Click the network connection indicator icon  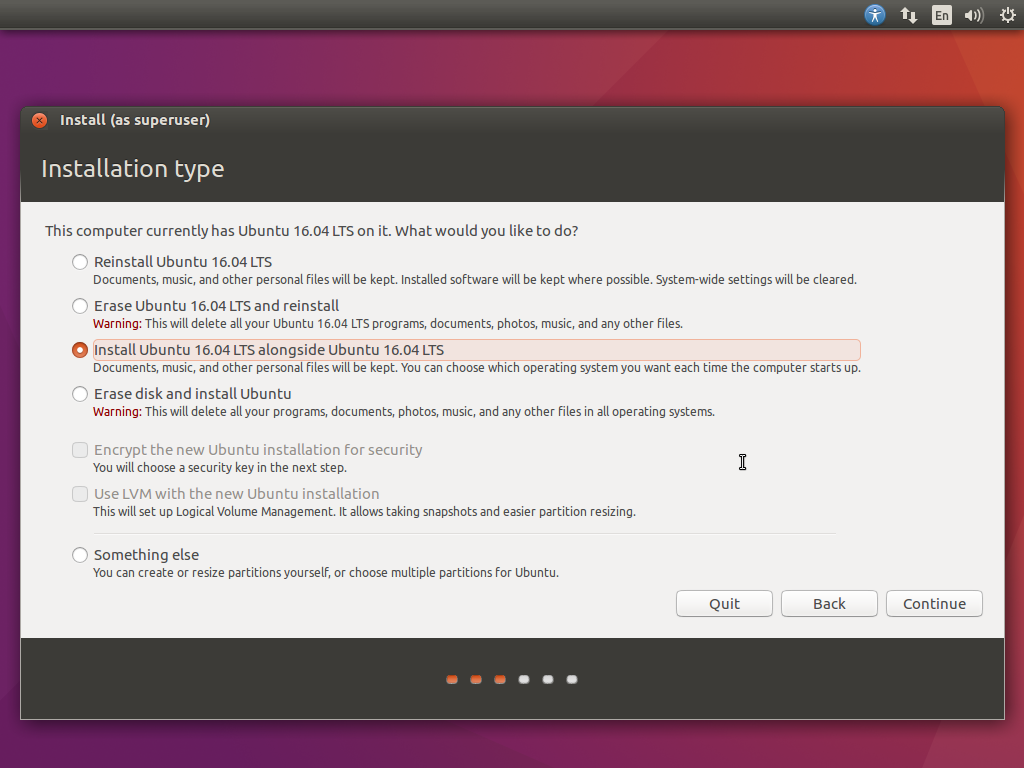pyautogui.click(x=909, y=15)
